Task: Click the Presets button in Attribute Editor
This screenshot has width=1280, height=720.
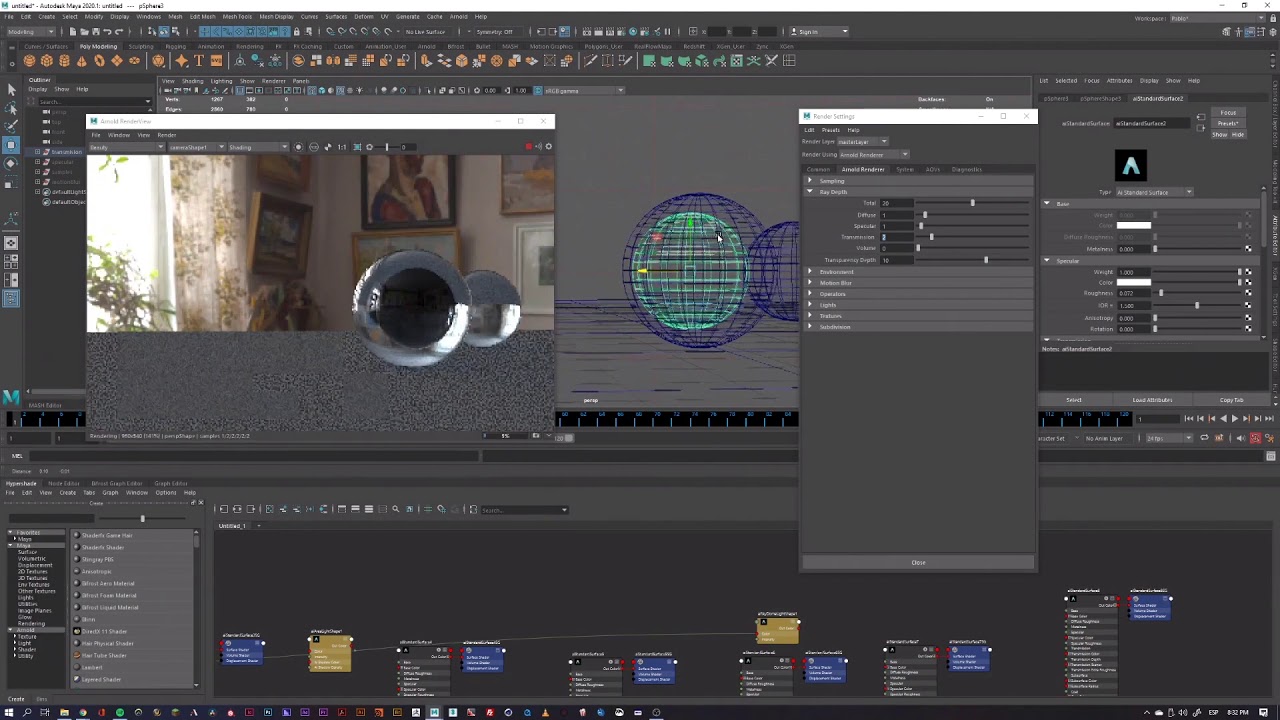Action: 1228,124
